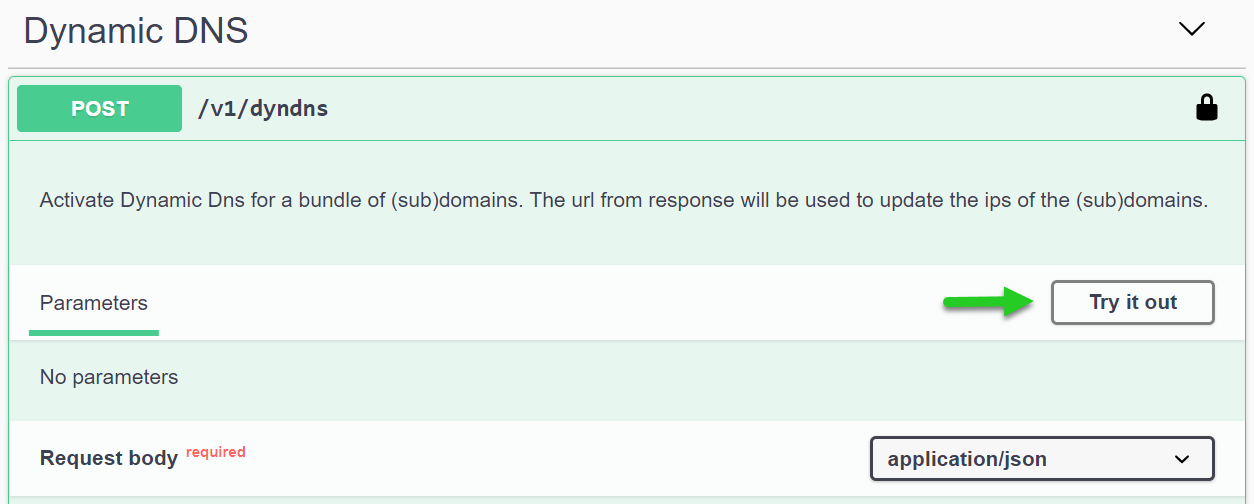1254x504 pixels.
Task: Click the application/json text in the select box
Action: [967, 460]
